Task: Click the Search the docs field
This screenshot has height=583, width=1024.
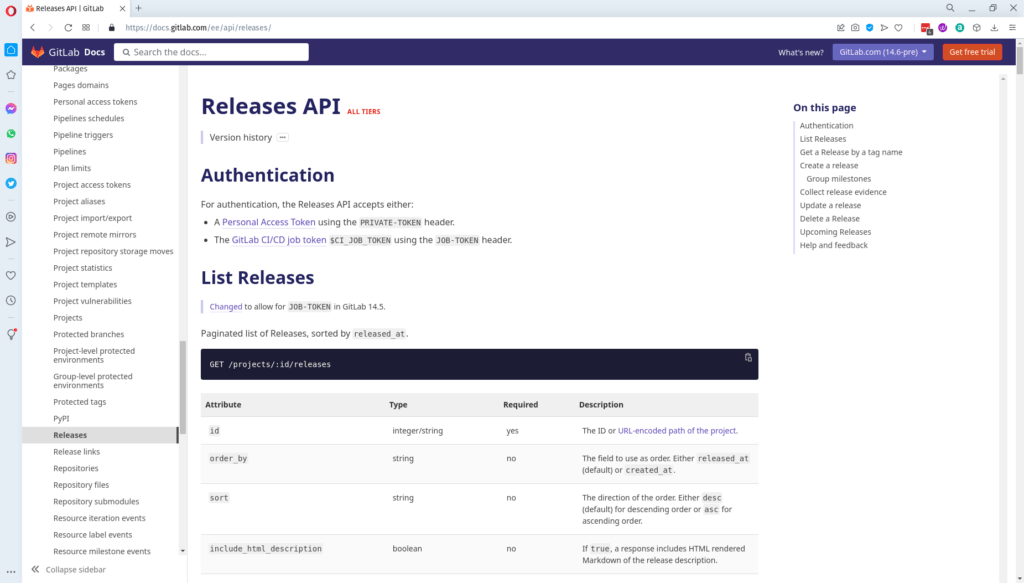Action: coord(211,52)
